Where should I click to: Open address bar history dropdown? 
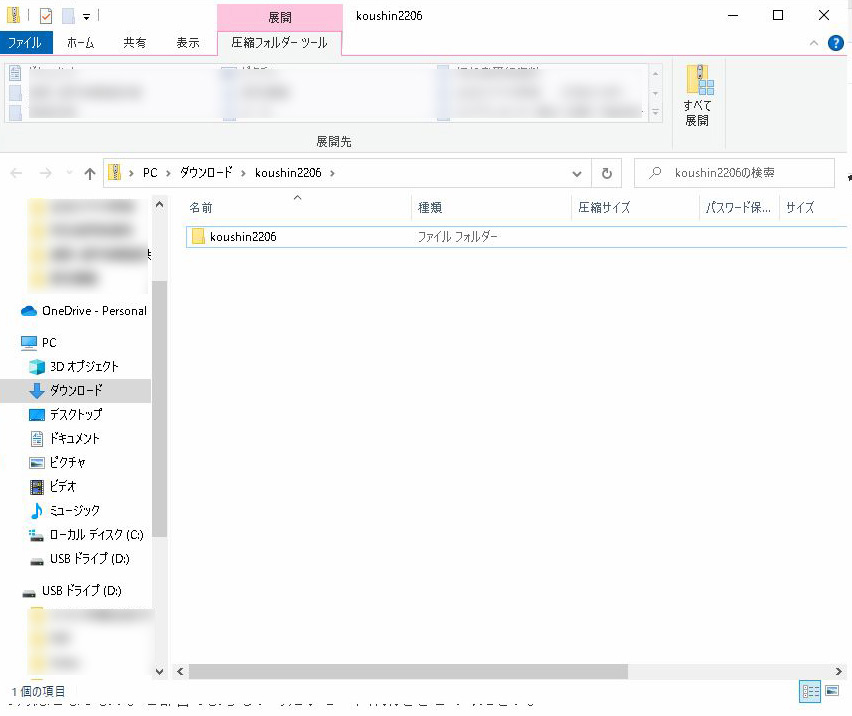tap(577, 173)
